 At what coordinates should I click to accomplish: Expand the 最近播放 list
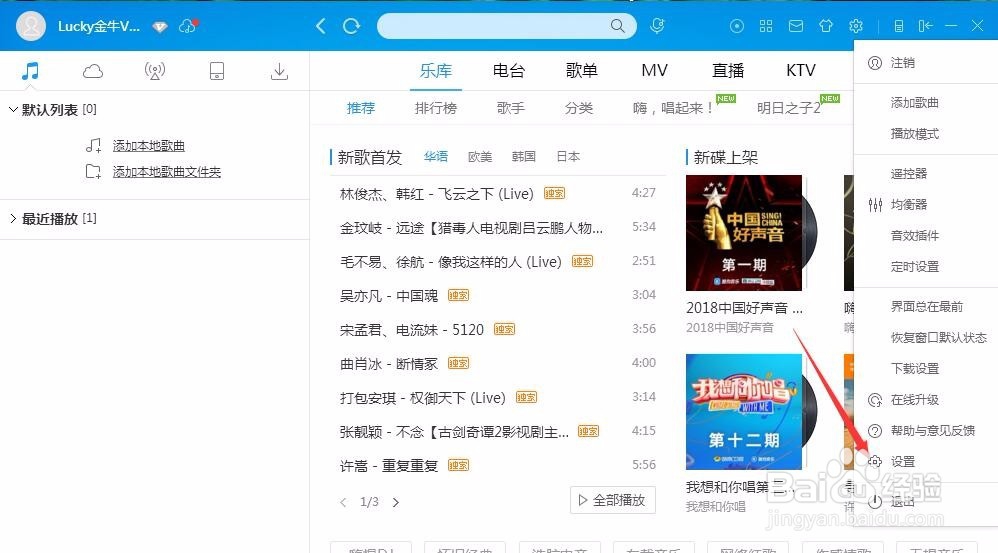coord(13,219)
